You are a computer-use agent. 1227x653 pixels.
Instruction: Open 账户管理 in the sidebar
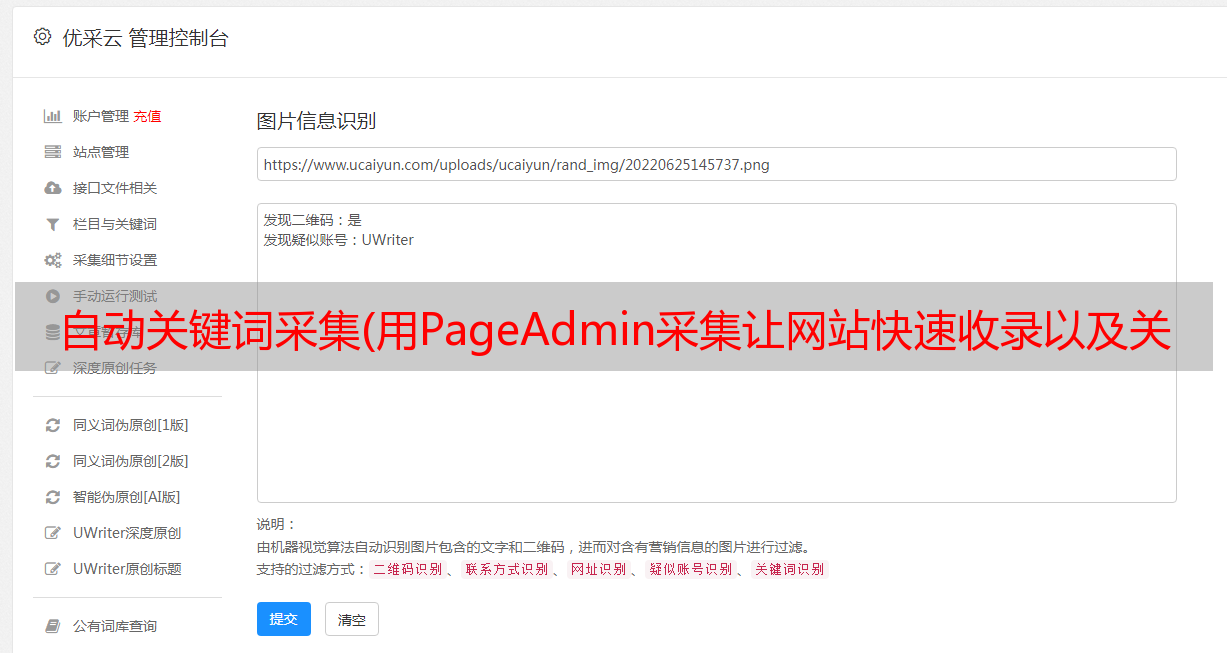[x=101, y=116]
